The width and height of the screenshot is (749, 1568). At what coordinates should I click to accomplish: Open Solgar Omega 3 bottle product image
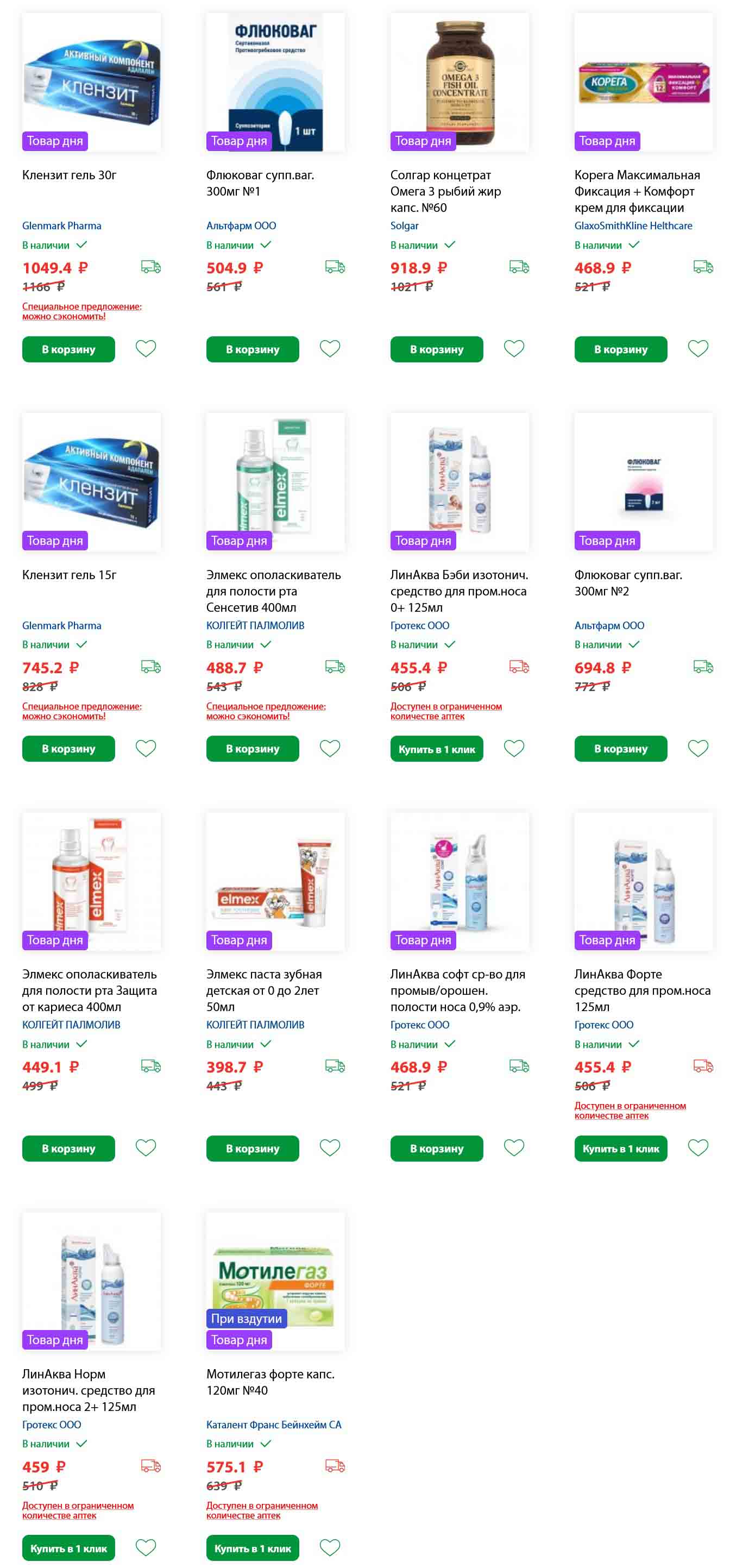(460, 81)
